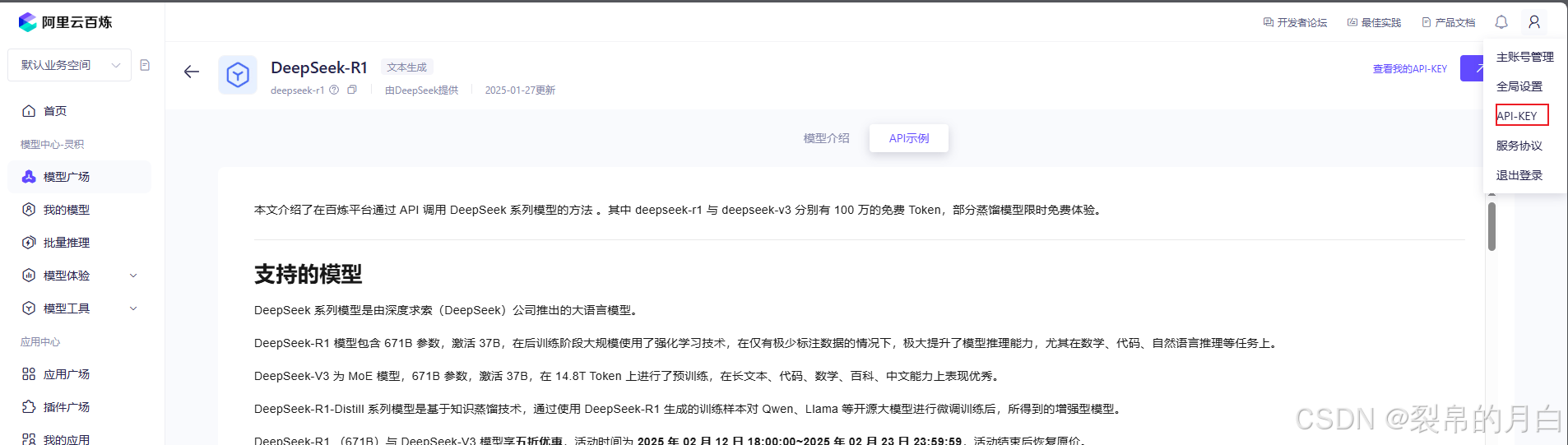Click the notification bell icon

[x=1501, y=22]
